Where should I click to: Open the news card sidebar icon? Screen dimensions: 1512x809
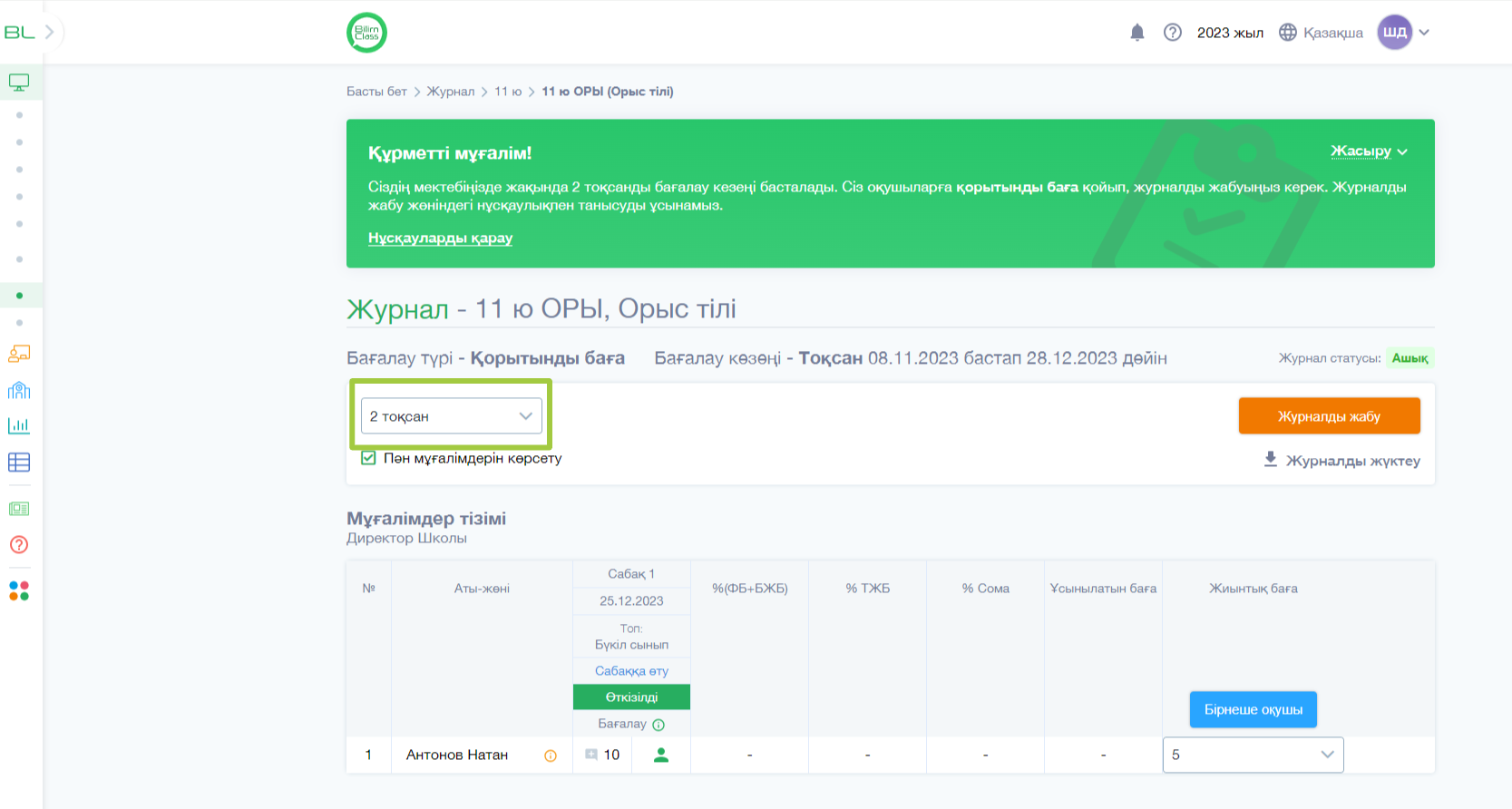click(19, 509)
